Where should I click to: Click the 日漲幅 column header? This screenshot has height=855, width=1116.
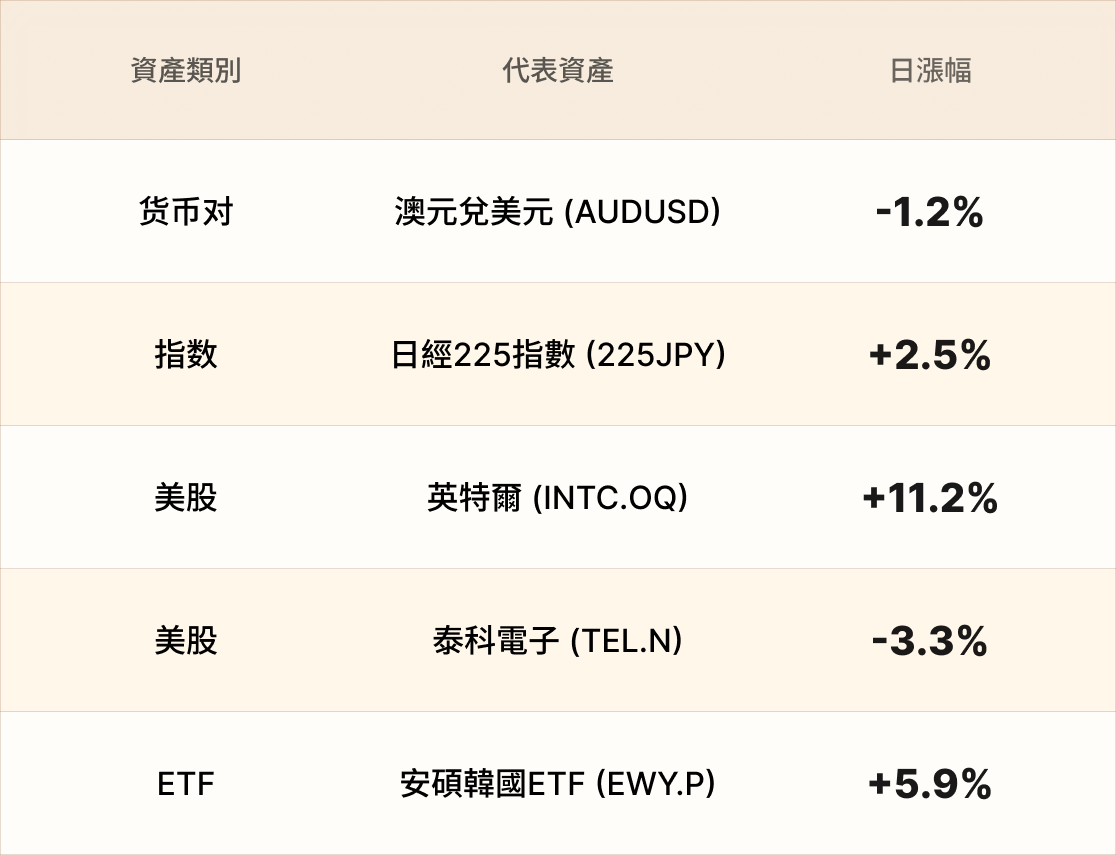930,70
